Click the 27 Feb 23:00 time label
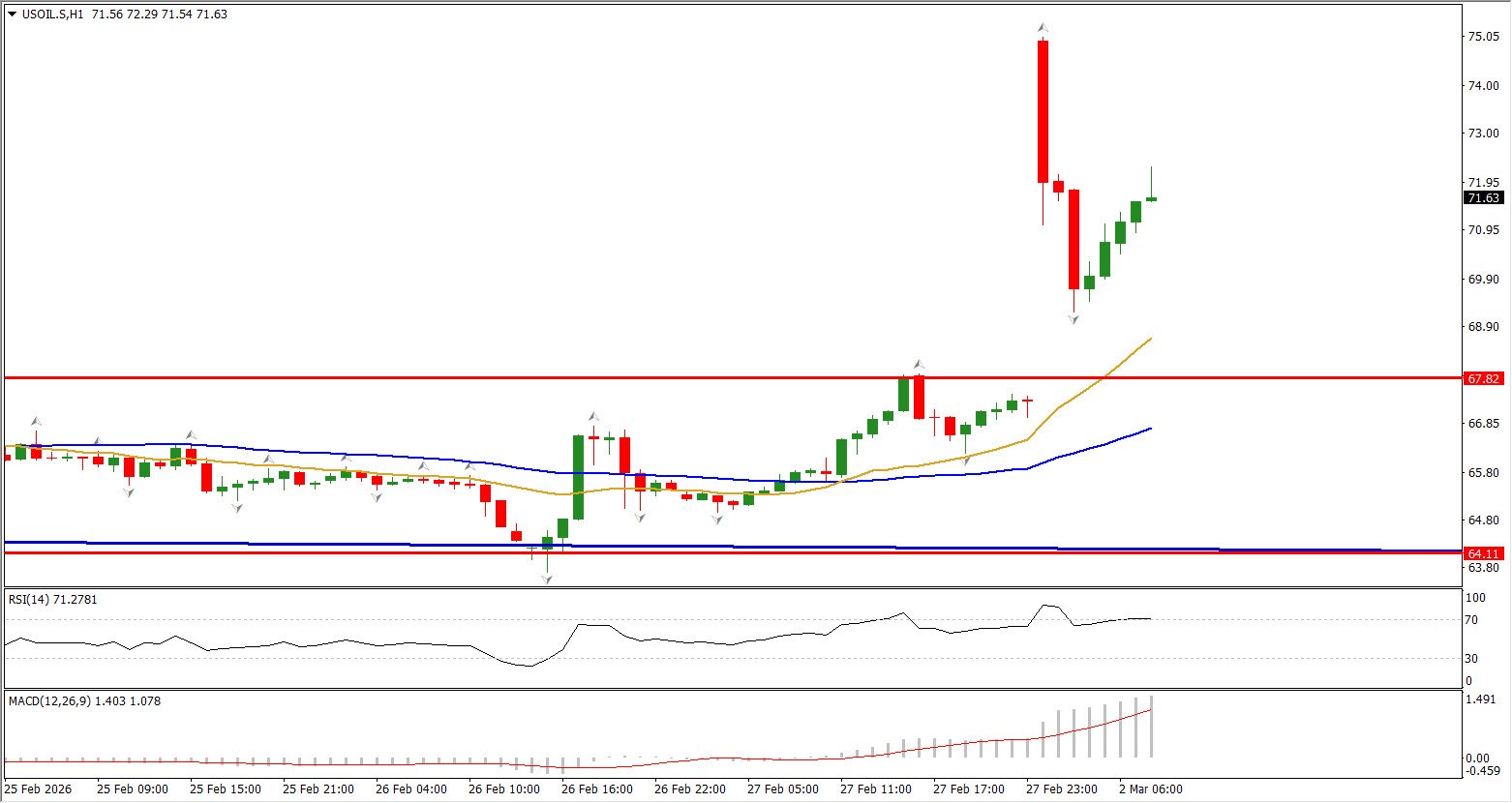1512x803 pixels. [x=1062, y=789]
